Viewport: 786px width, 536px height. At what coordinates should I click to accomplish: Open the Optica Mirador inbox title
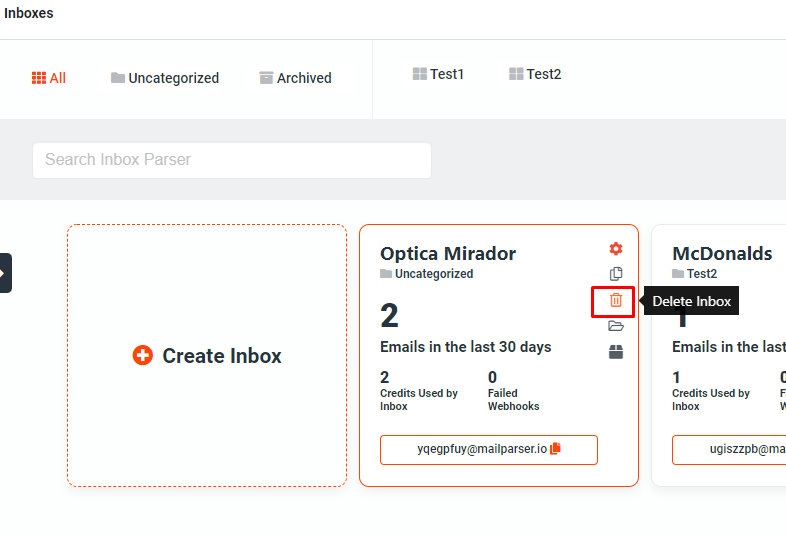pyautogui.click(x=448, y=254)
